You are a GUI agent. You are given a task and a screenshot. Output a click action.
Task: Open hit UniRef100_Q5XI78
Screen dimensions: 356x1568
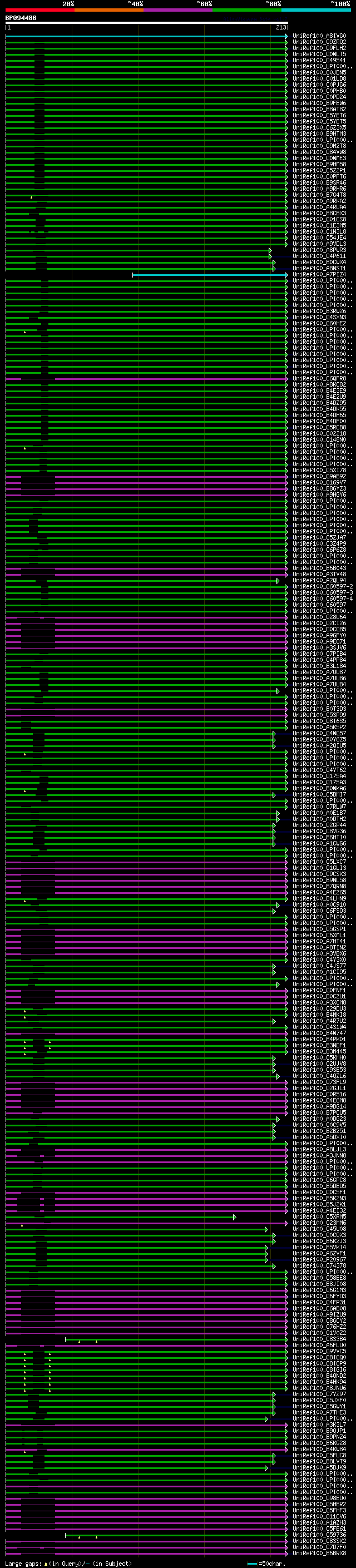(x=319, y=470)
